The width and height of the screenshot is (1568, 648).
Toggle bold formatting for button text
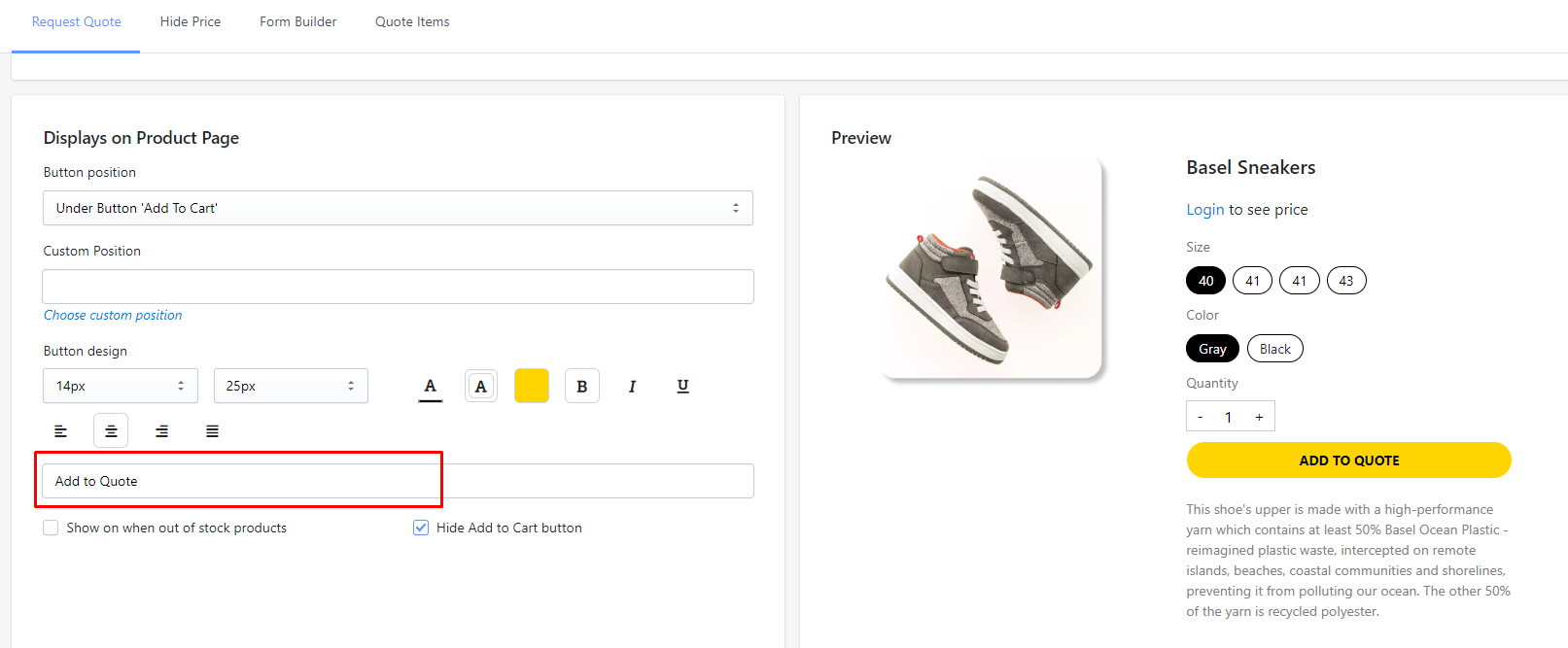pyautogui.click(x=582, y=386)
